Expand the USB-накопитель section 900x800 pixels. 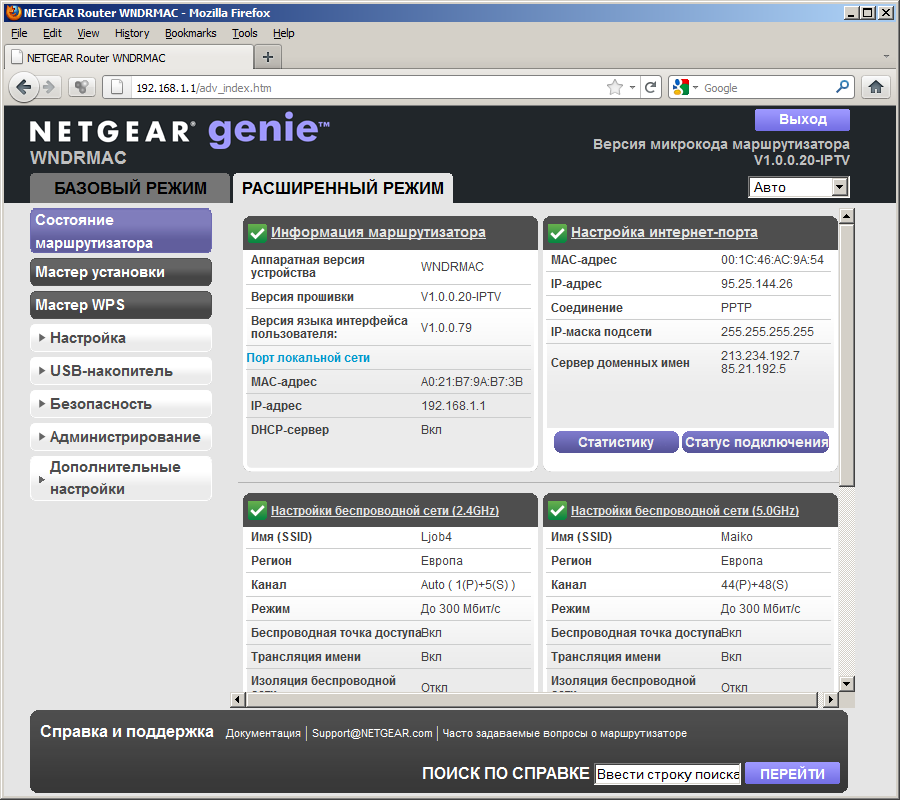121,371
